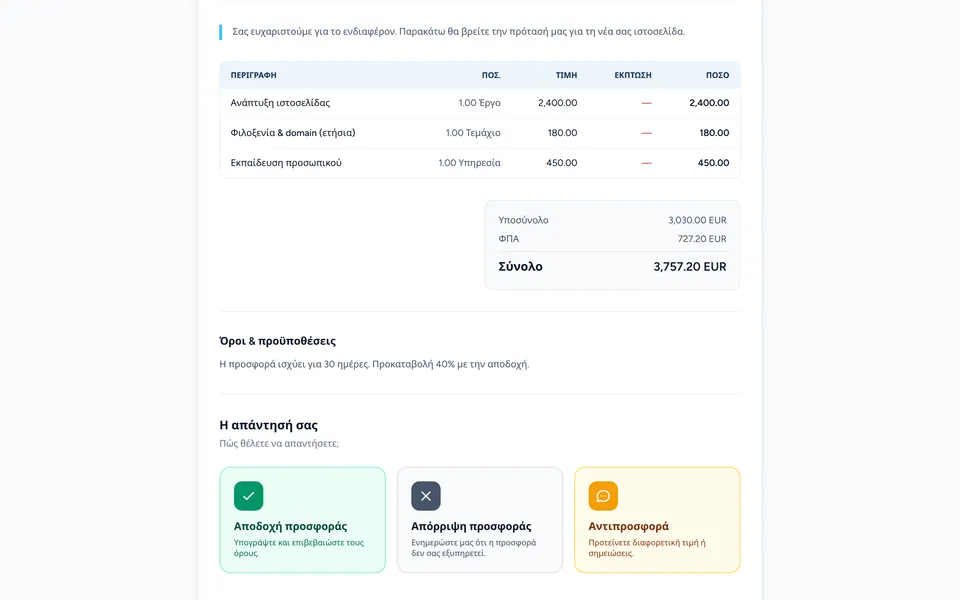Click the discount dash in Φιλοξενία & domain row
960x600 pixels.
tap(646, 133)
